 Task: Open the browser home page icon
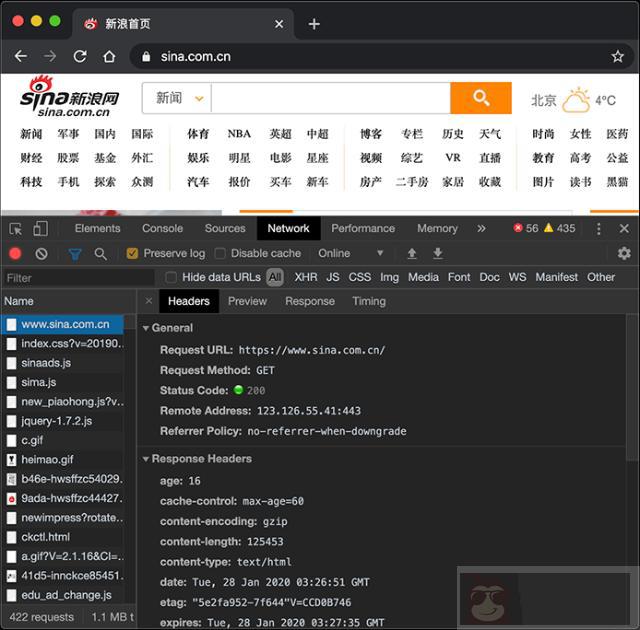click(x=109, y=56)
